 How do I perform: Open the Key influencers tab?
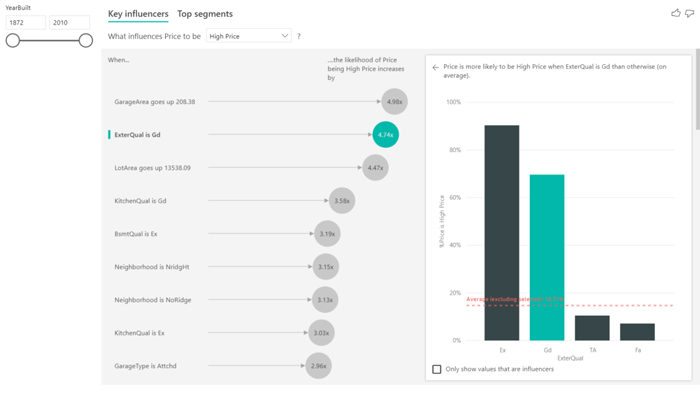click(138, 14)
